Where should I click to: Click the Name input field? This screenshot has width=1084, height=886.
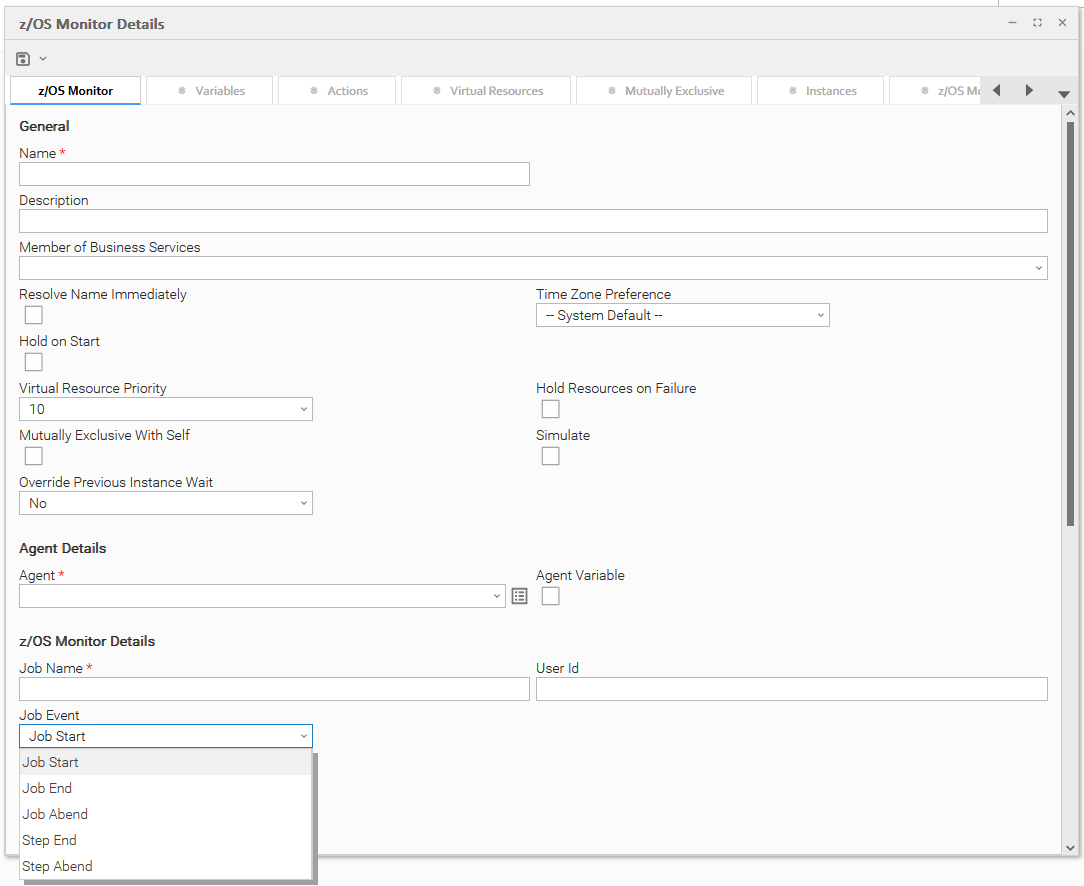point(274,174)
